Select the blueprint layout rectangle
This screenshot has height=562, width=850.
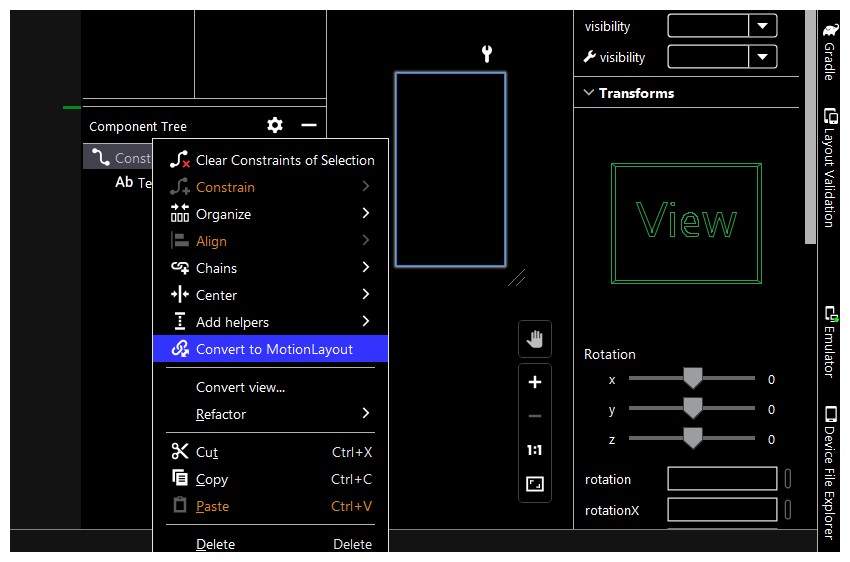pos(450,170)
